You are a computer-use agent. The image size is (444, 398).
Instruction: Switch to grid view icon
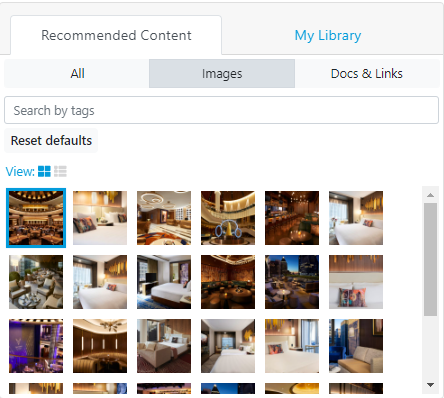point(44,171)
